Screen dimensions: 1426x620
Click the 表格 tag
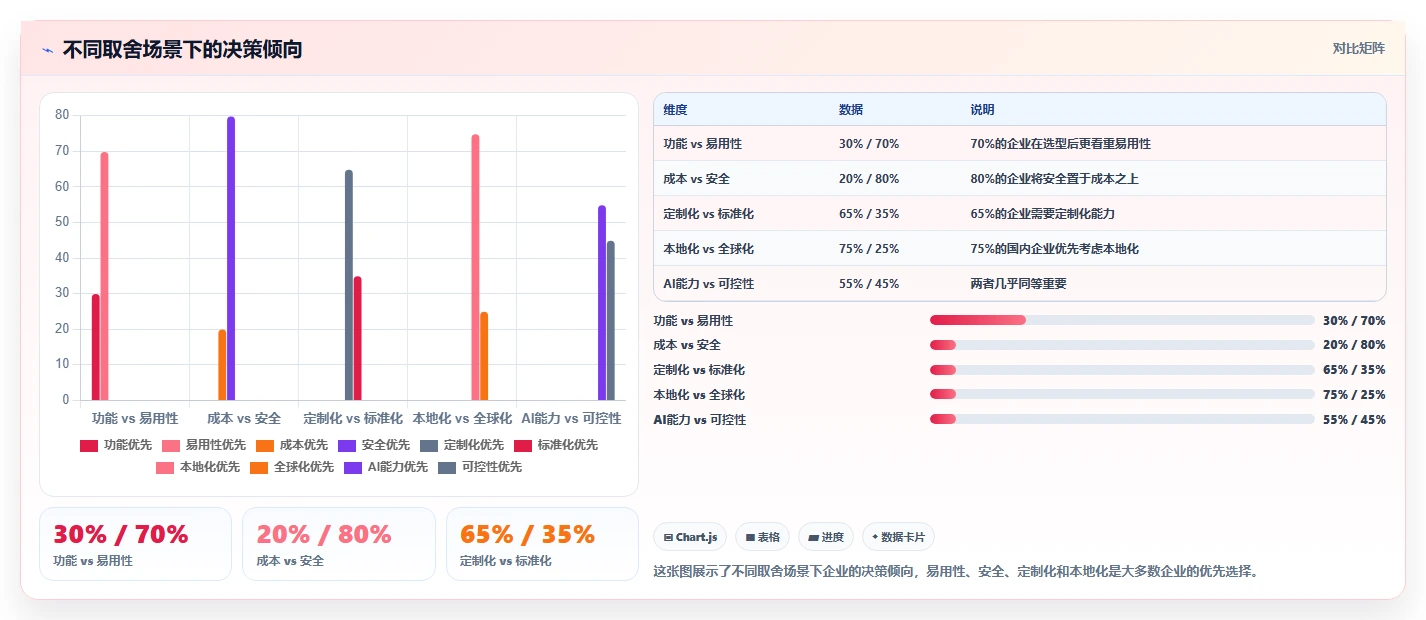(762, 537)
